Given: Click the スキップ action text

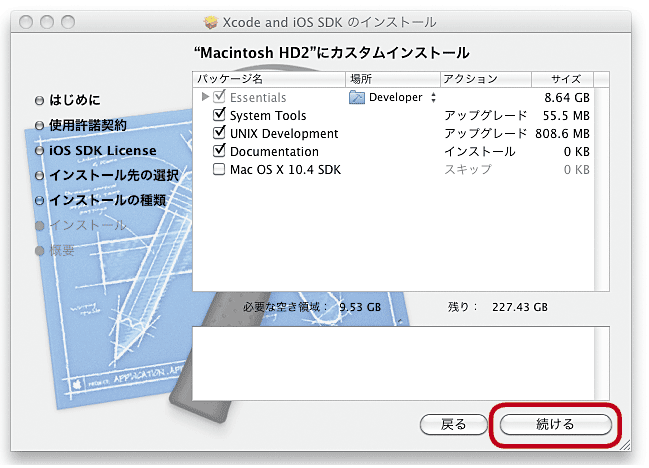Looking at the screenshot, I should [468, 170].
